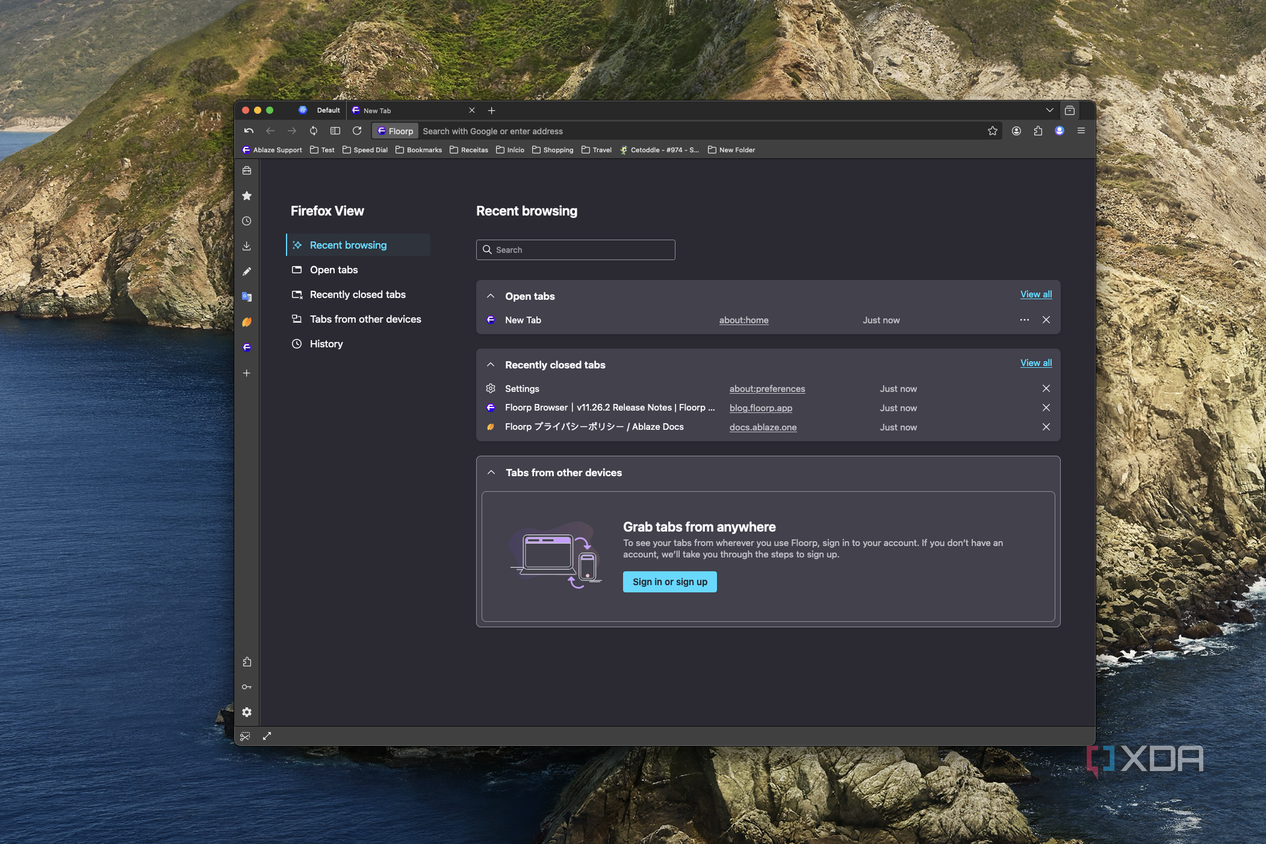Click the screenshot scissors icon in status bar

[245, 736]
